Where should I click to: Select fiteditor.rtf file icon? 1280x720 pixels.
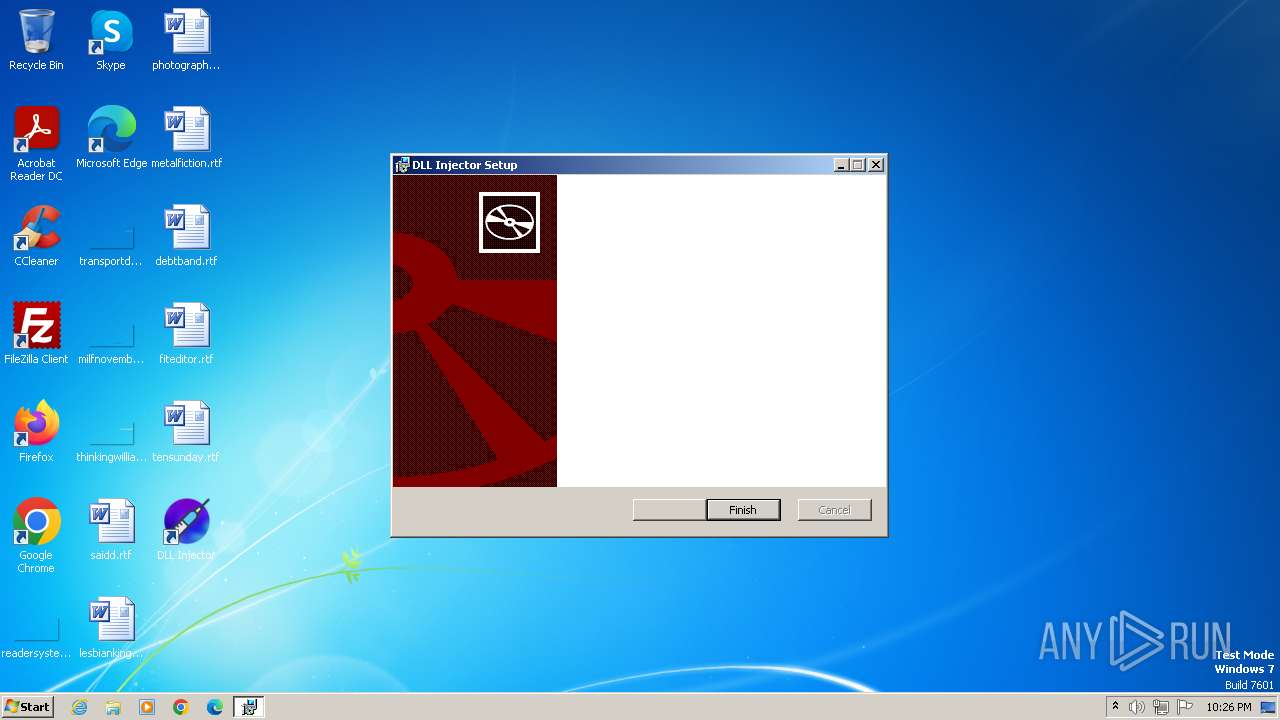(x=186, y=334)
